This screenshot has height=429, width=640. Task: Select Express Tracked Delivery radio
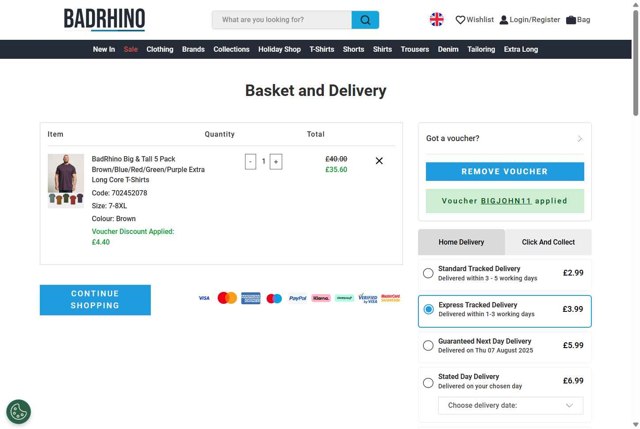click(428, 309)
